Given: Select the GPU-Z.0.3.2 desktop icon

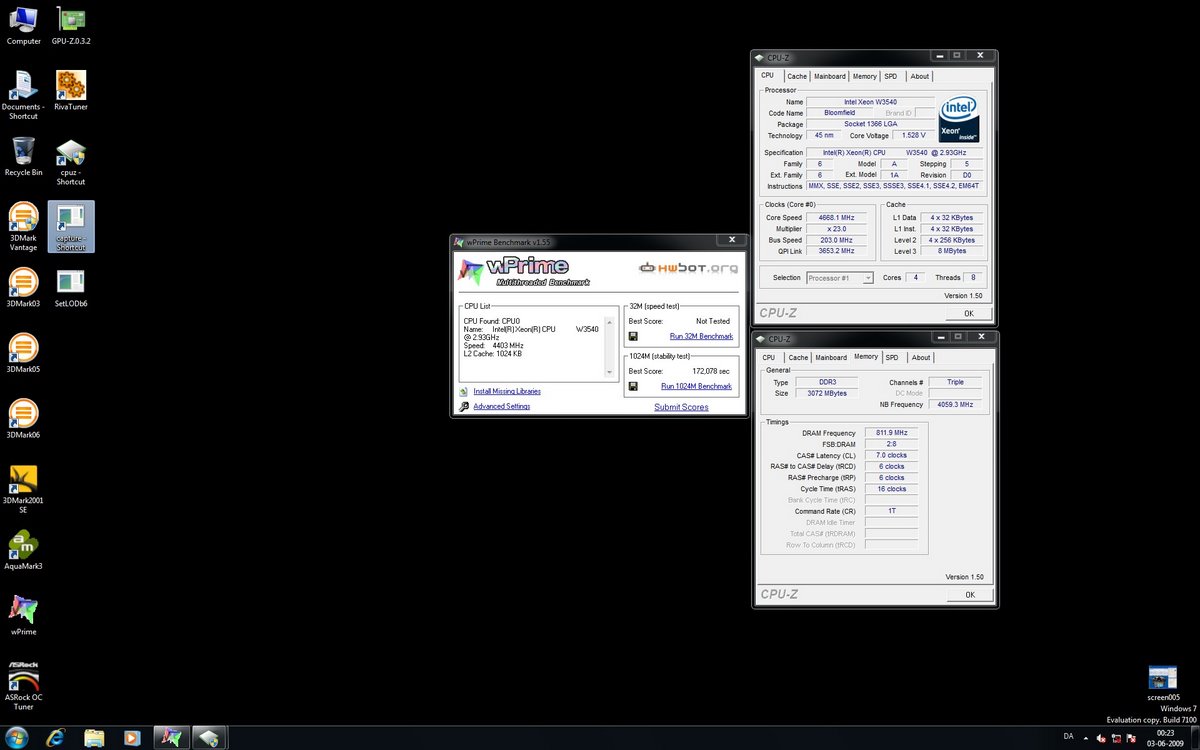Looking at the screenshot, I should click(71, 26).
